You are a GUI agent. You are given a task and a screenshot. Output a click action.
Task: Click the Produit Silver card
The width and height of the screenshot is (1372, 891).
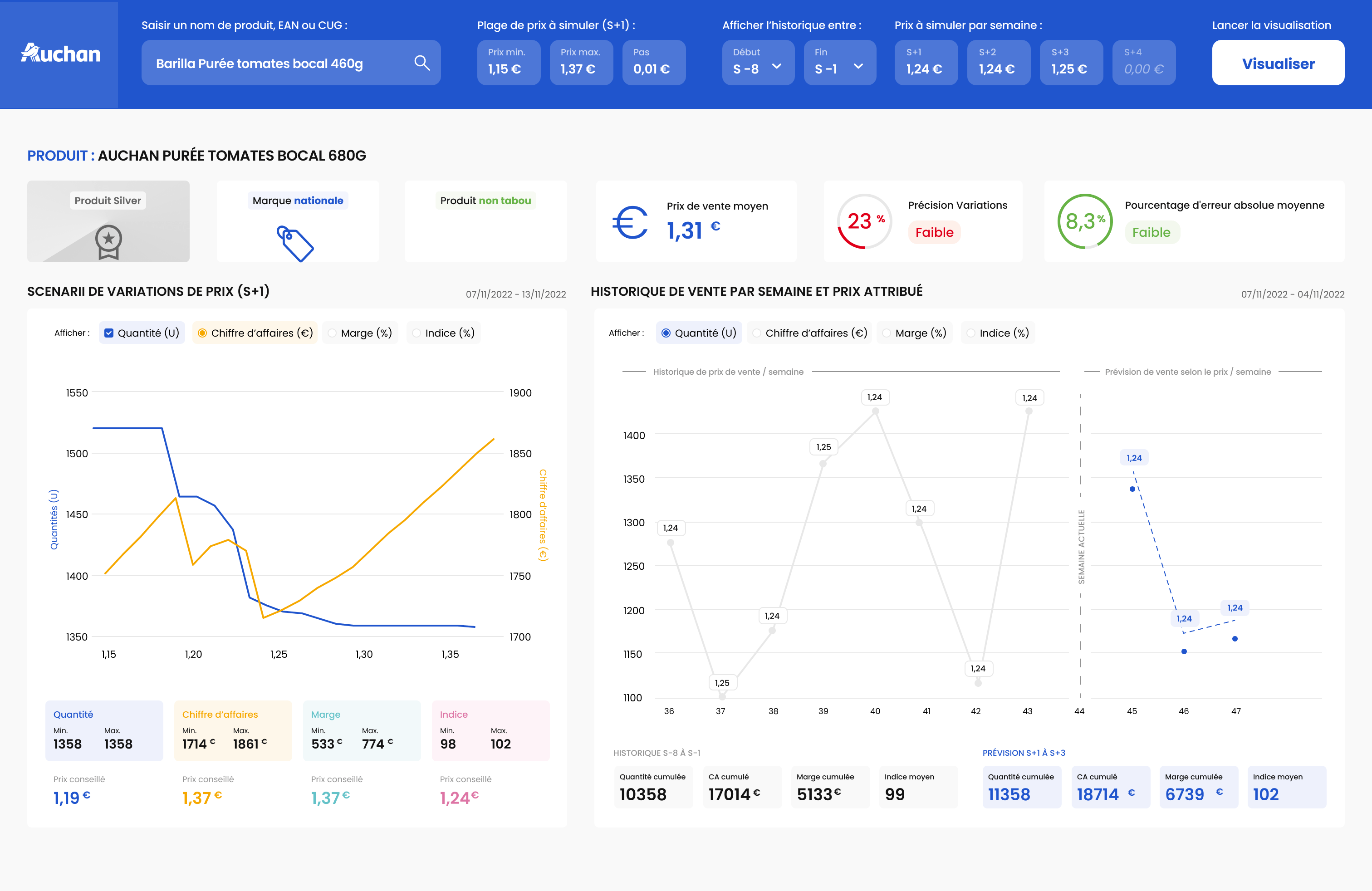[108, 221]
